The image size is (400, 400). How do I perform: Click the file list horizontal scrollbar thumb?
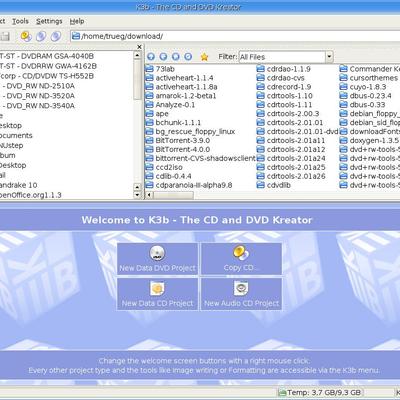tap(173, 195)
